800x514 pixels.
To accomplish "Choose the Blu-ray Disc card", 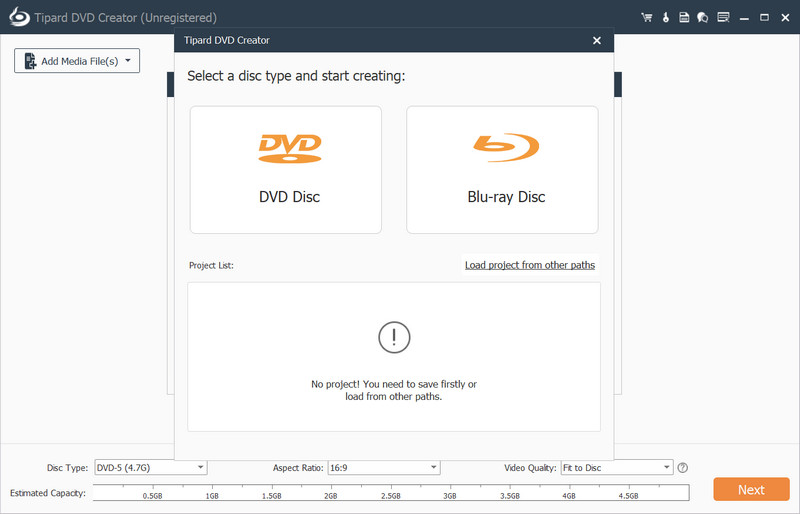I will click(502, 170).
